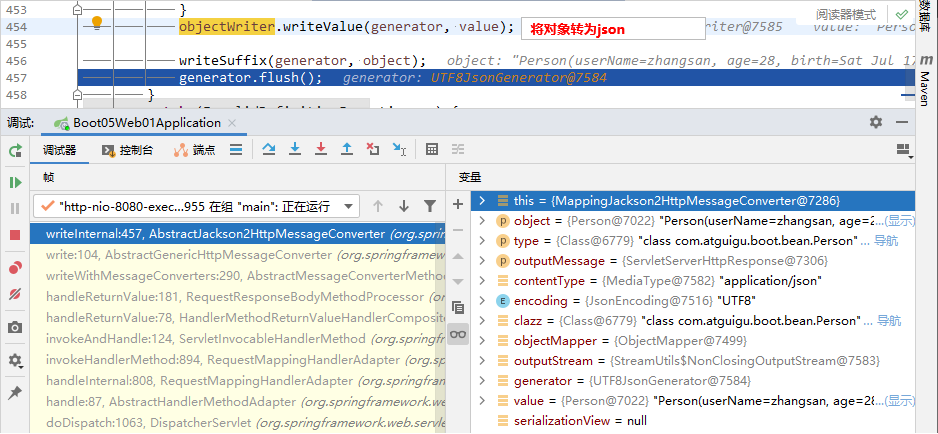Expand the 'outputMessage' variable node

click(482, 261)
